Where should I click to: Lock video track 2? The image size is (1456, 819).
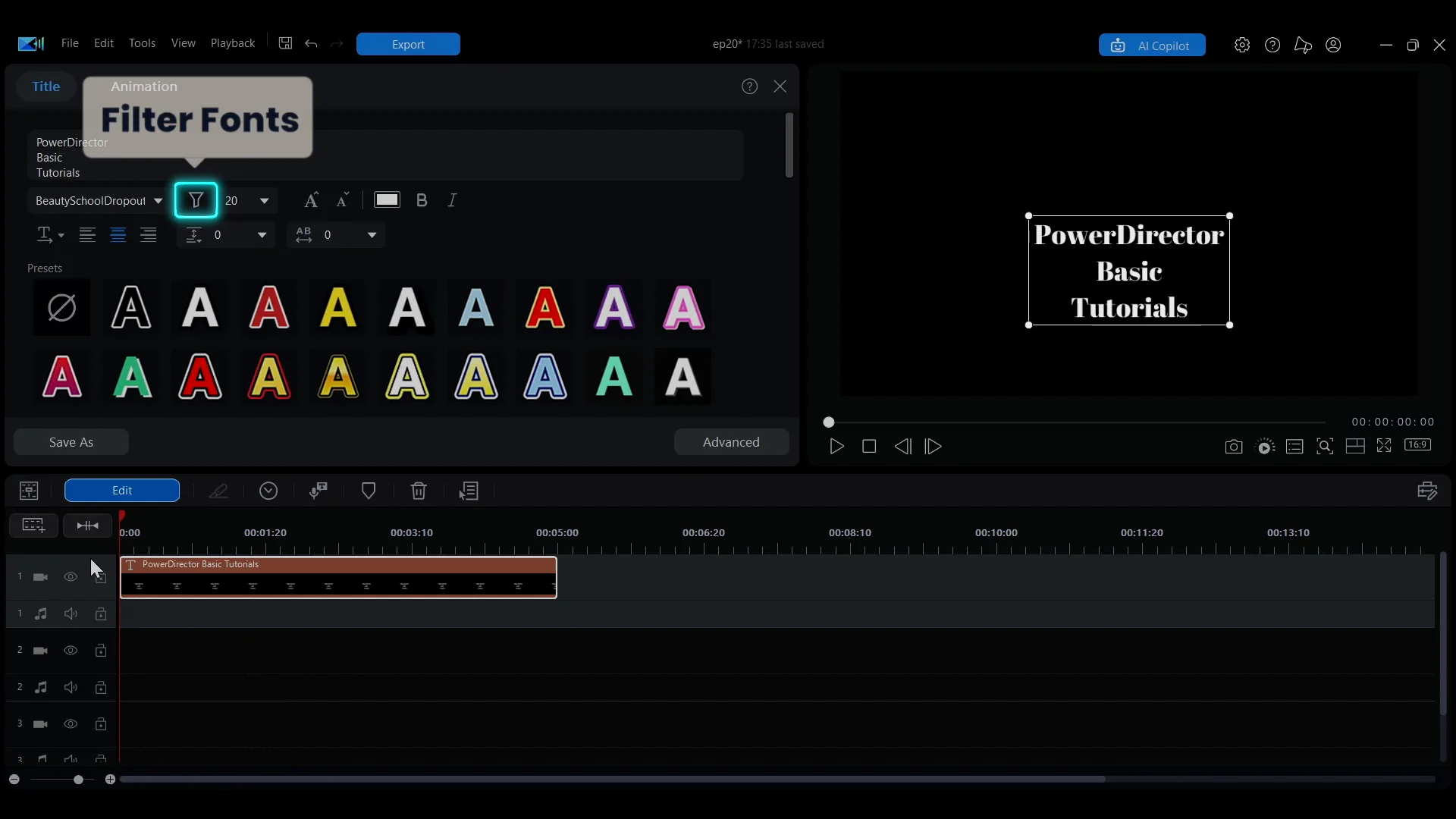coord(101,651)
